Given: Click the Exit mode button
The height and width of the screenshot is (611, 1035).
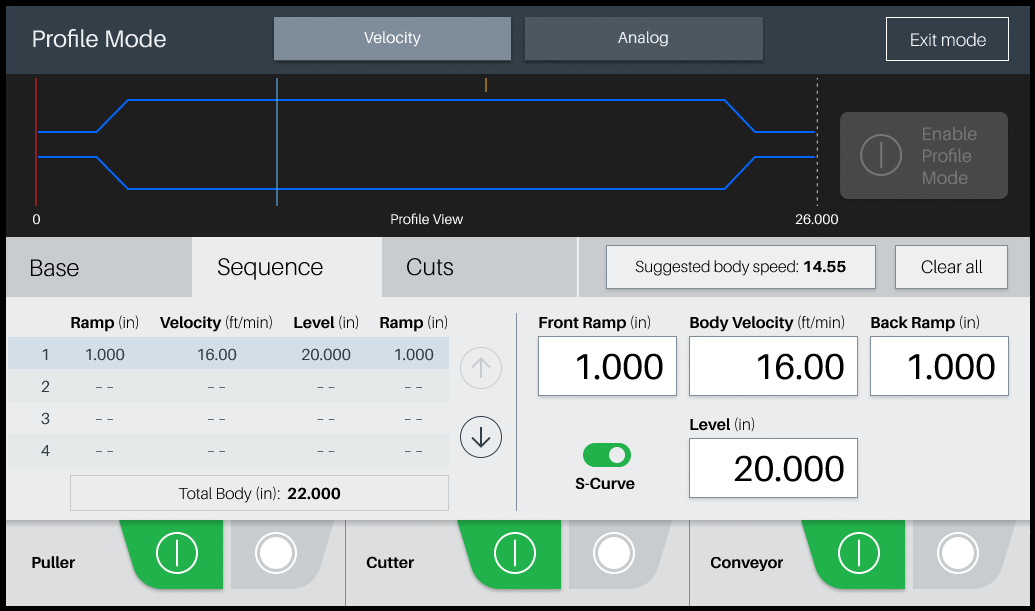Looking at the screenshot, I should point(947,40).
